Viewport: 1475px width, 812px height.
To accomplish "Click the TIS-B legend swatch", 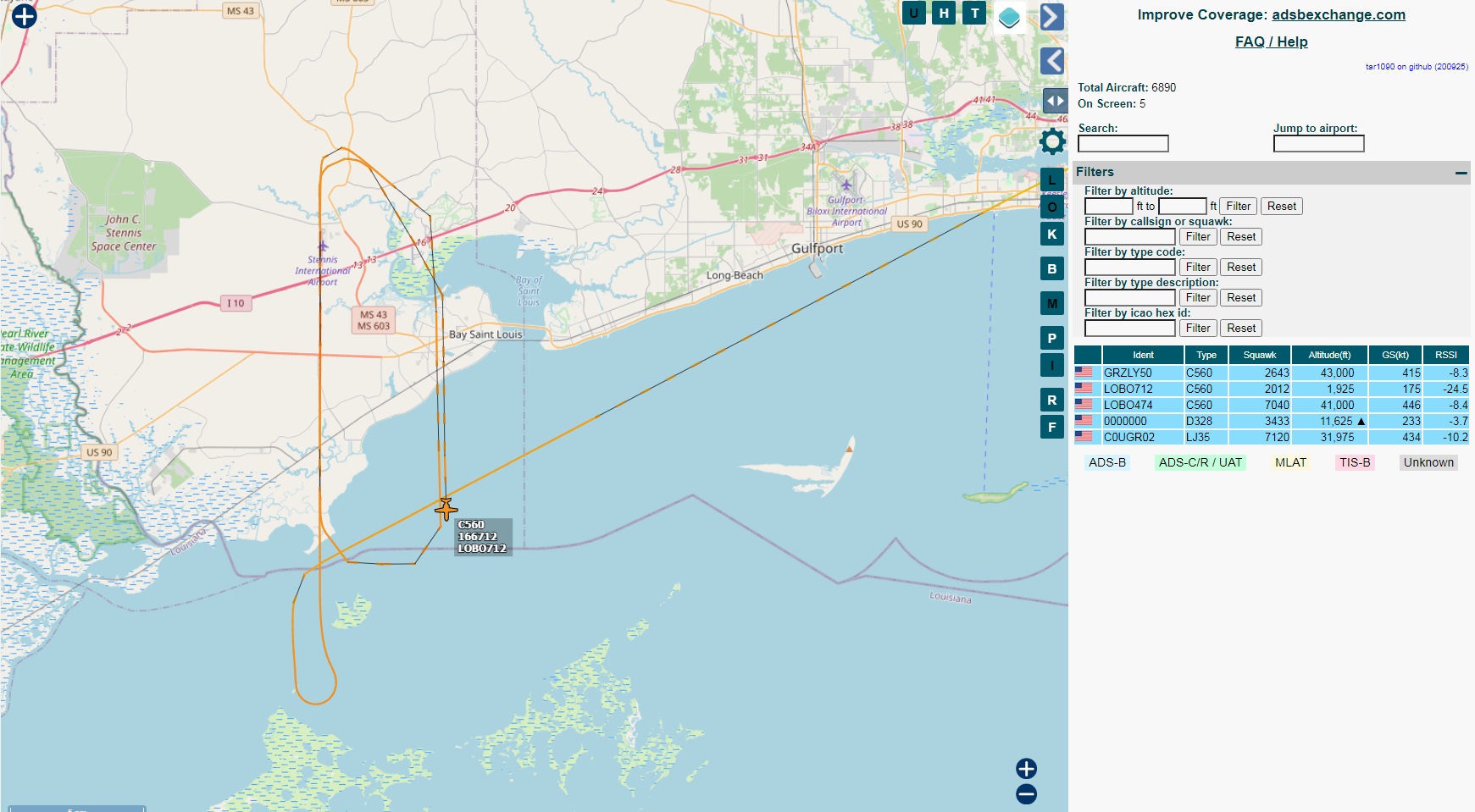I will click(x=1354, y=462).
